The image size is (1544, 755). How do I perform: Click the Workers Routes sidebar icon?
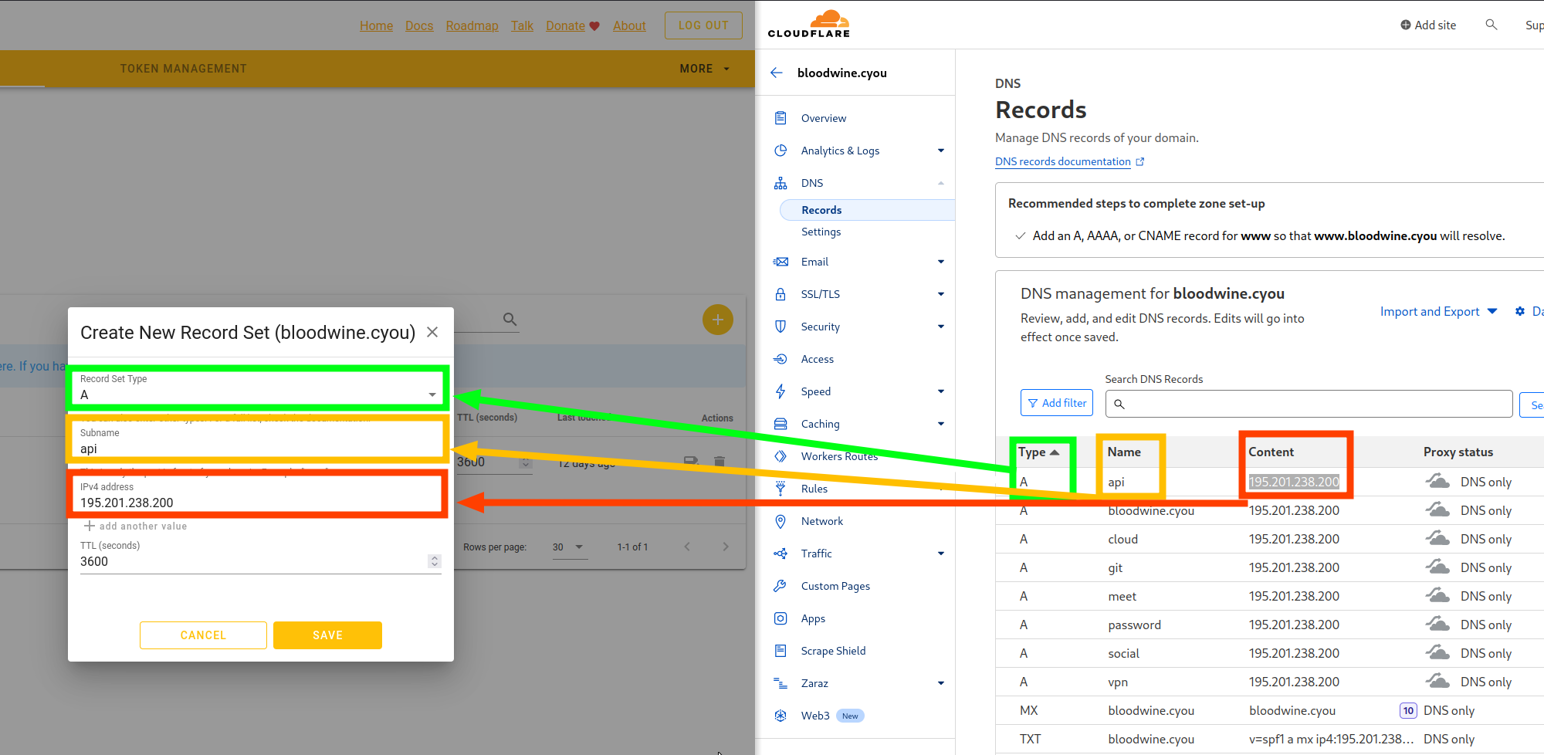pos(781,456)
